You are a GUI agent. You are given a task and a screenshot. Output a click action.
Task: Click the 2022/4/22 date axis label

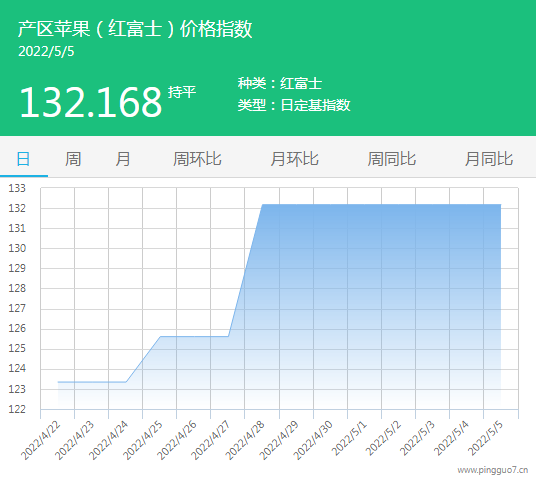[x=41, y=441]
